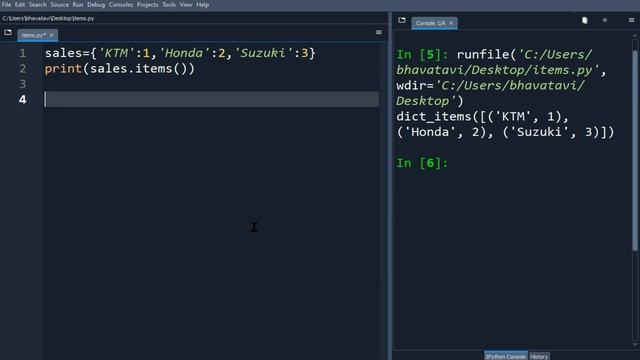Browse console tabs icon
The width and height of the screenshot is (640, 360).
(x=402, y=20)
